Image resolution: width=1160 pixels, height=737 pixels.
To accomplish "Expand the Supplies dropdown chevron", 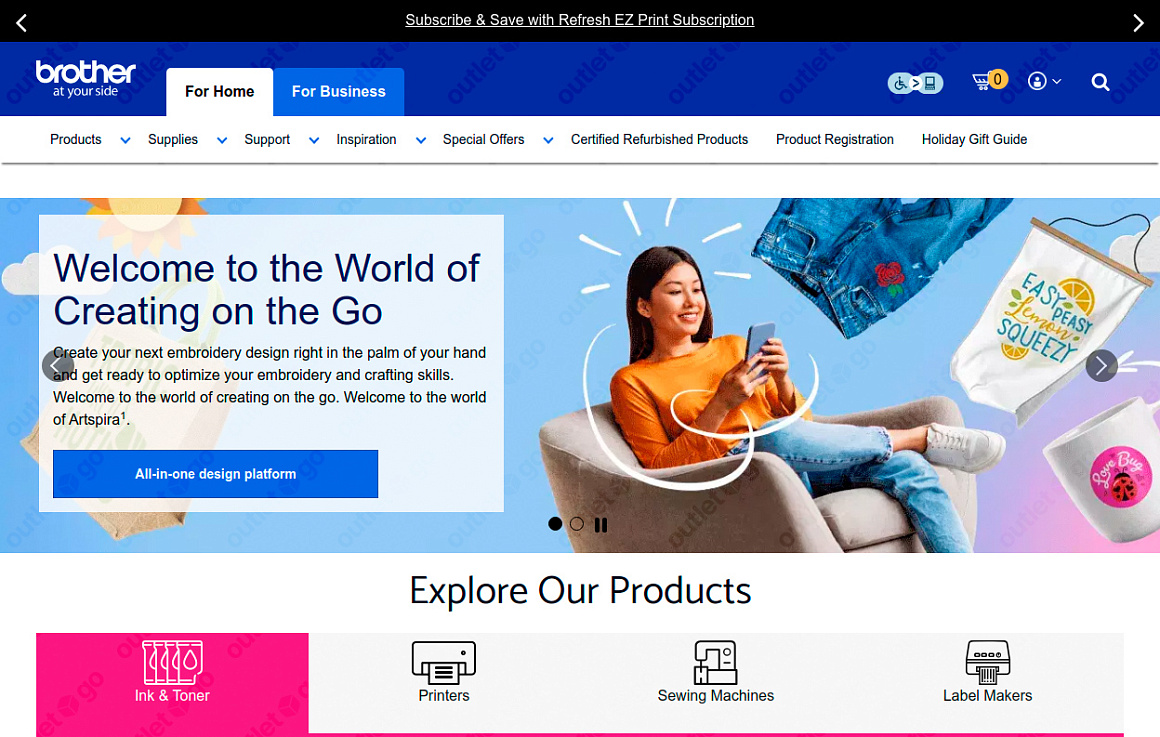I will 221,141.
